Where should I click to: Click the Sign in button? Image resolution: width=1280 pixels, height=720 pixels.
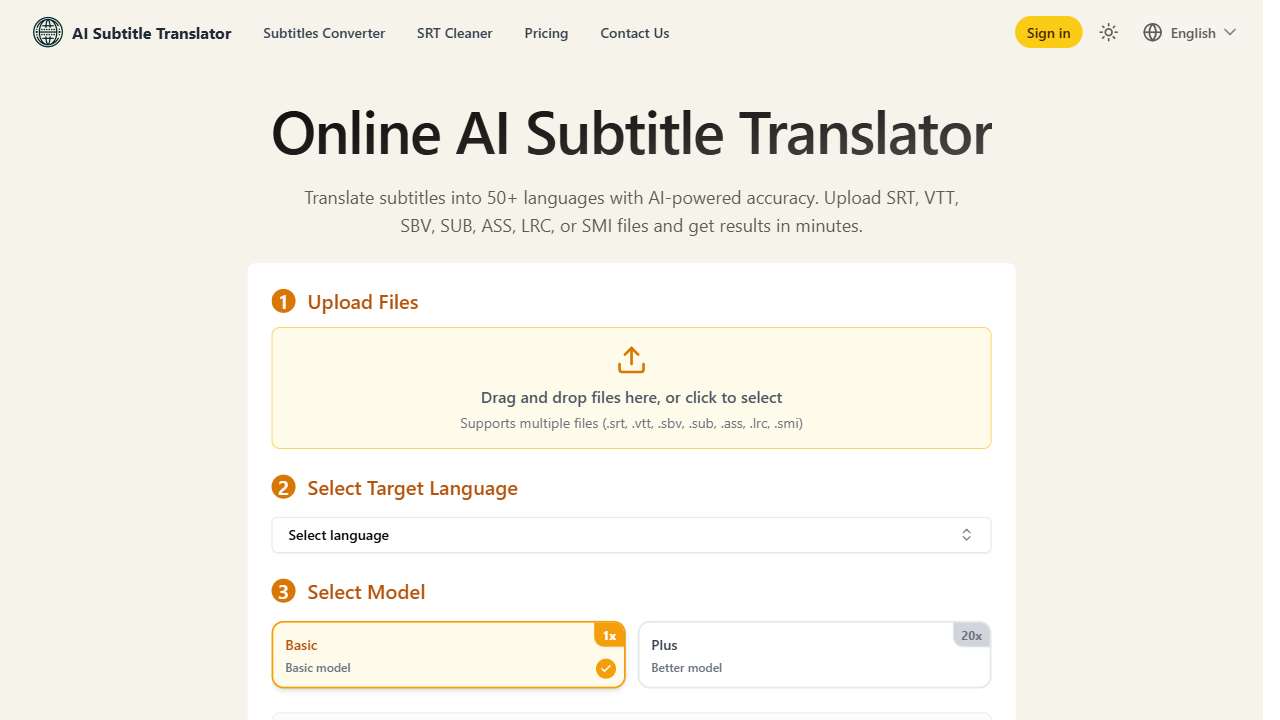tap(1048, 32)
